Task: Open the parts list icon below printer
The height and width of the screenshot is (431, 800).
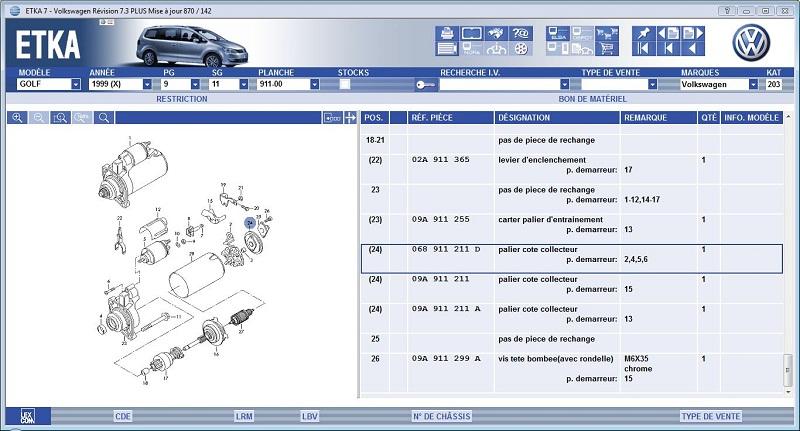Action: tap(447, 48)
